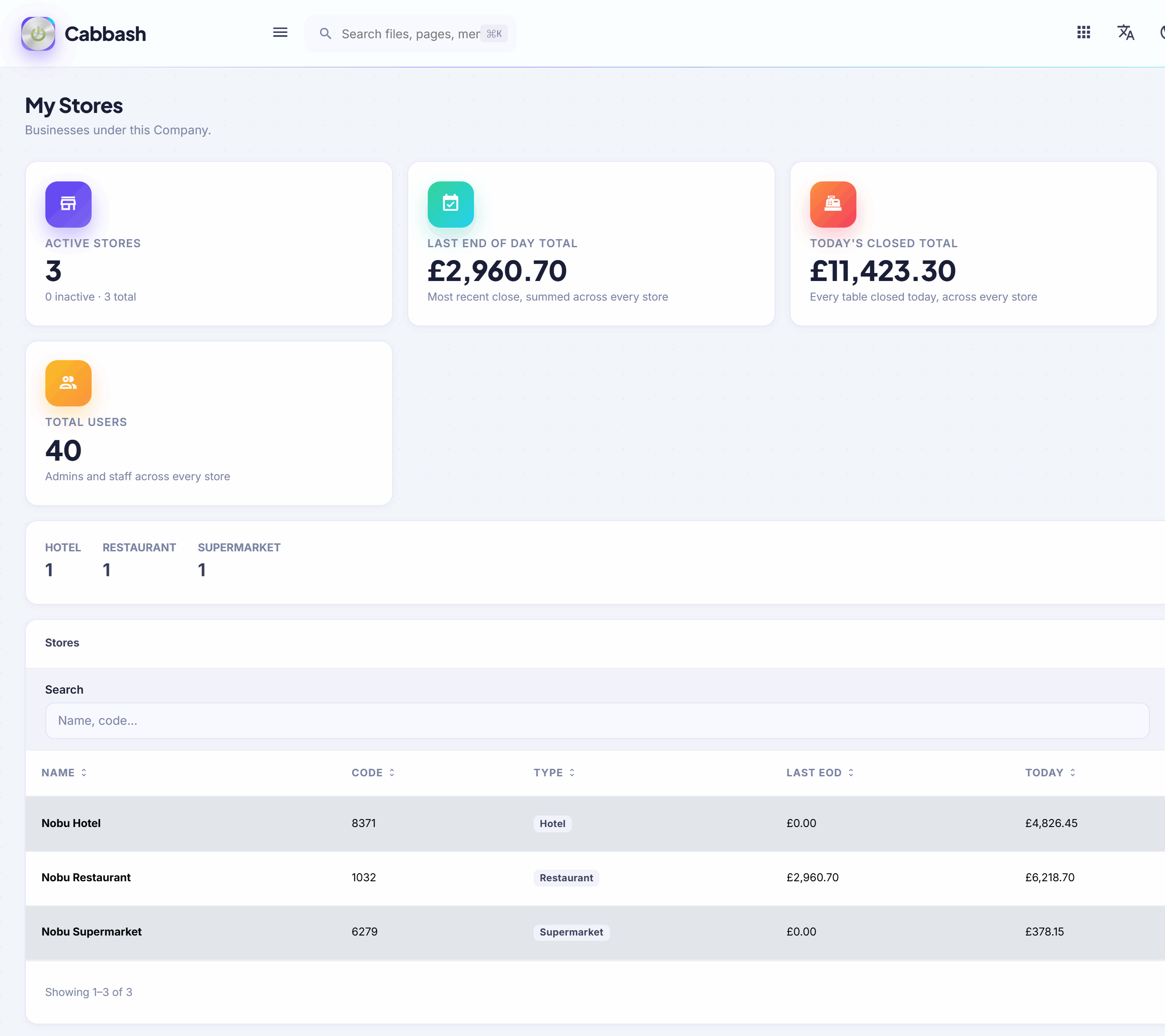Click the £11,423.30 closed total figure

coord(882,271)
